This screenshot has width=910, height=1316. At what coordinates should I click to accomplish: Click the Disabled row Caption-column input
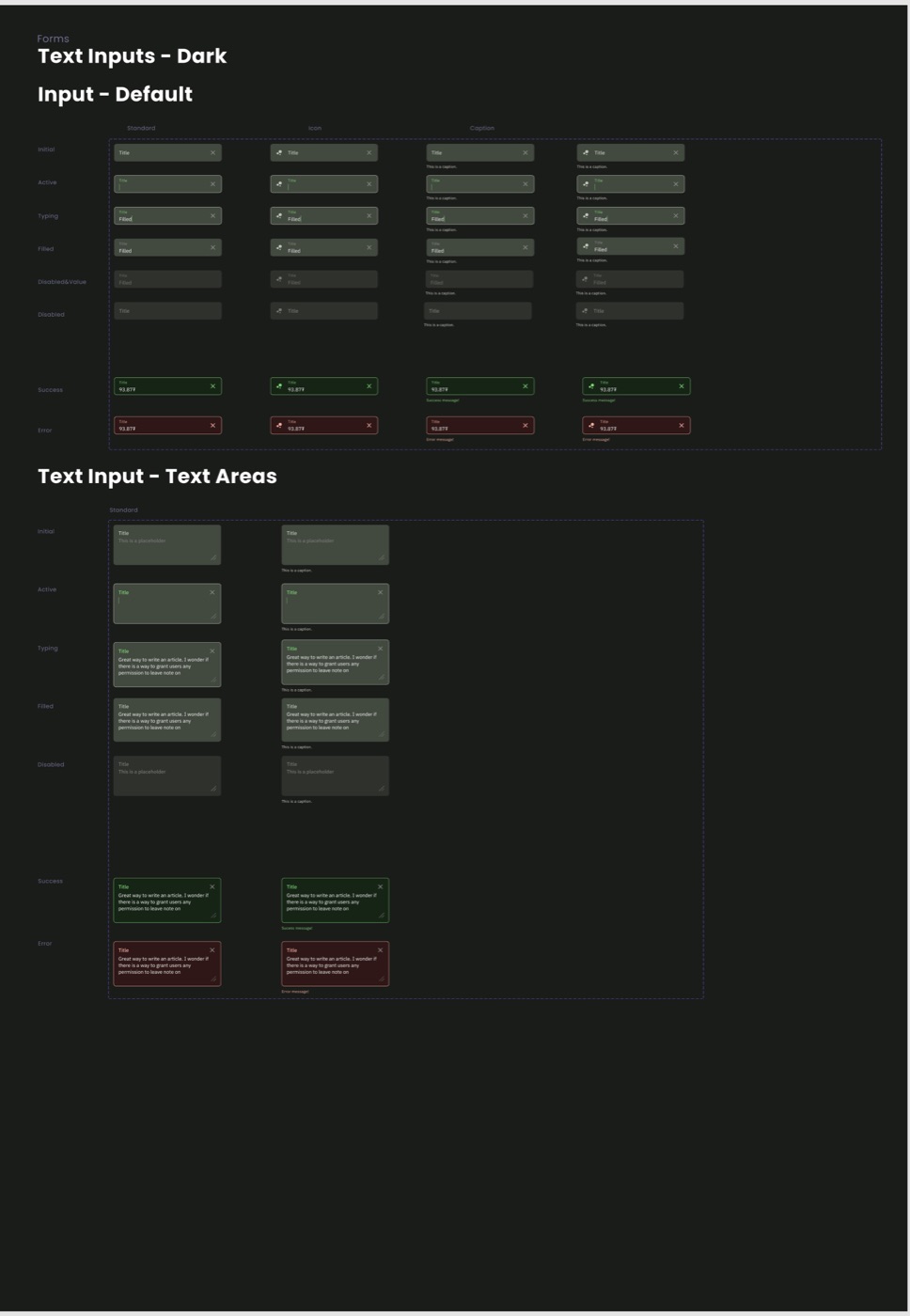coord(478,310)
